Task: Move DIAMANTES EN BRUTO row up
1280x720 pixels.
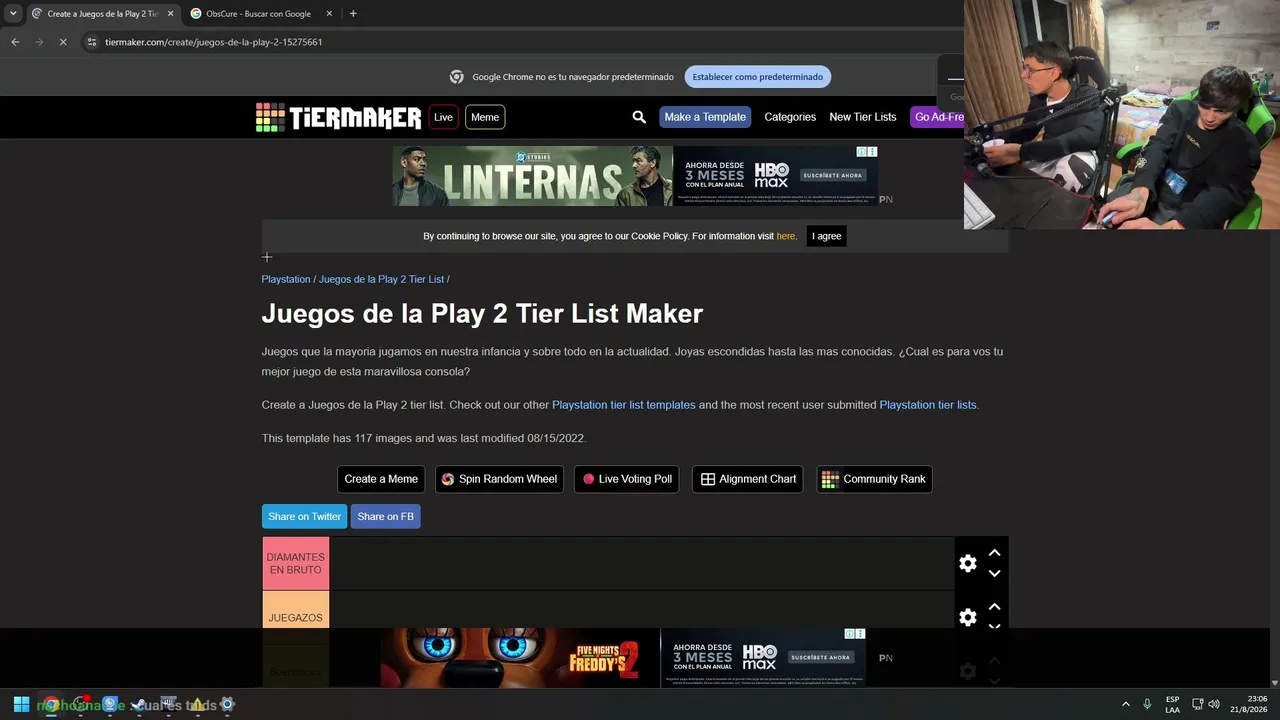Action: coord(994,553)
